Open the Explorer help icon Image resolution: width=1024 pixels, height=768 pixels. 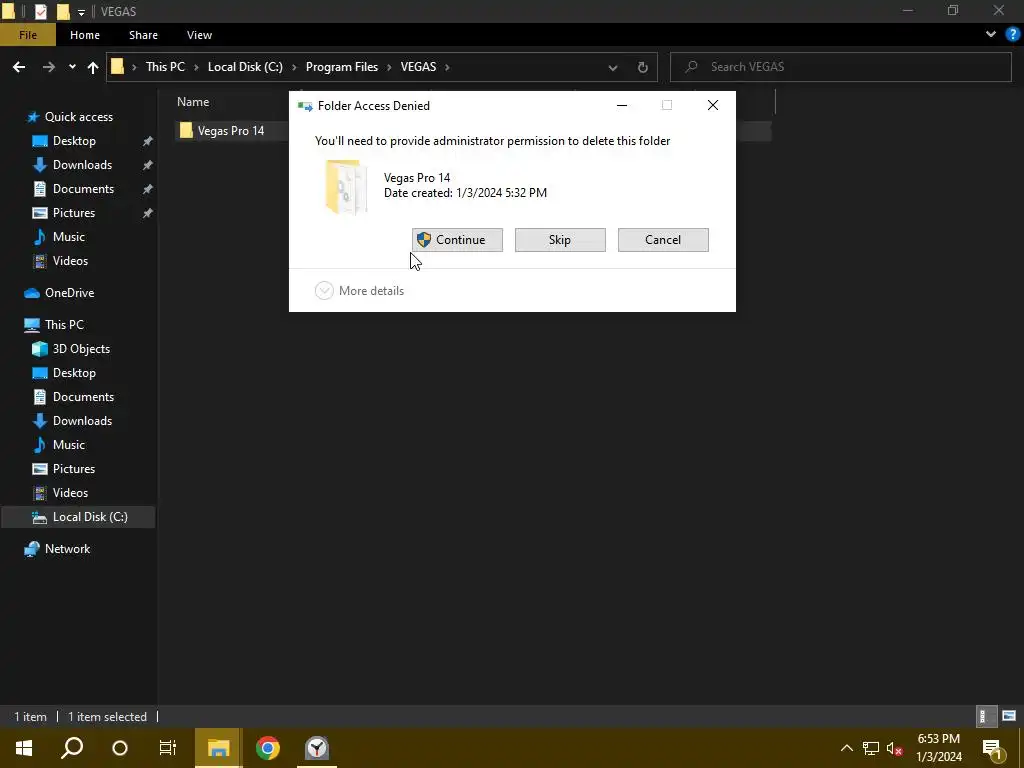pyautogui.click(x=1012, y=35)
